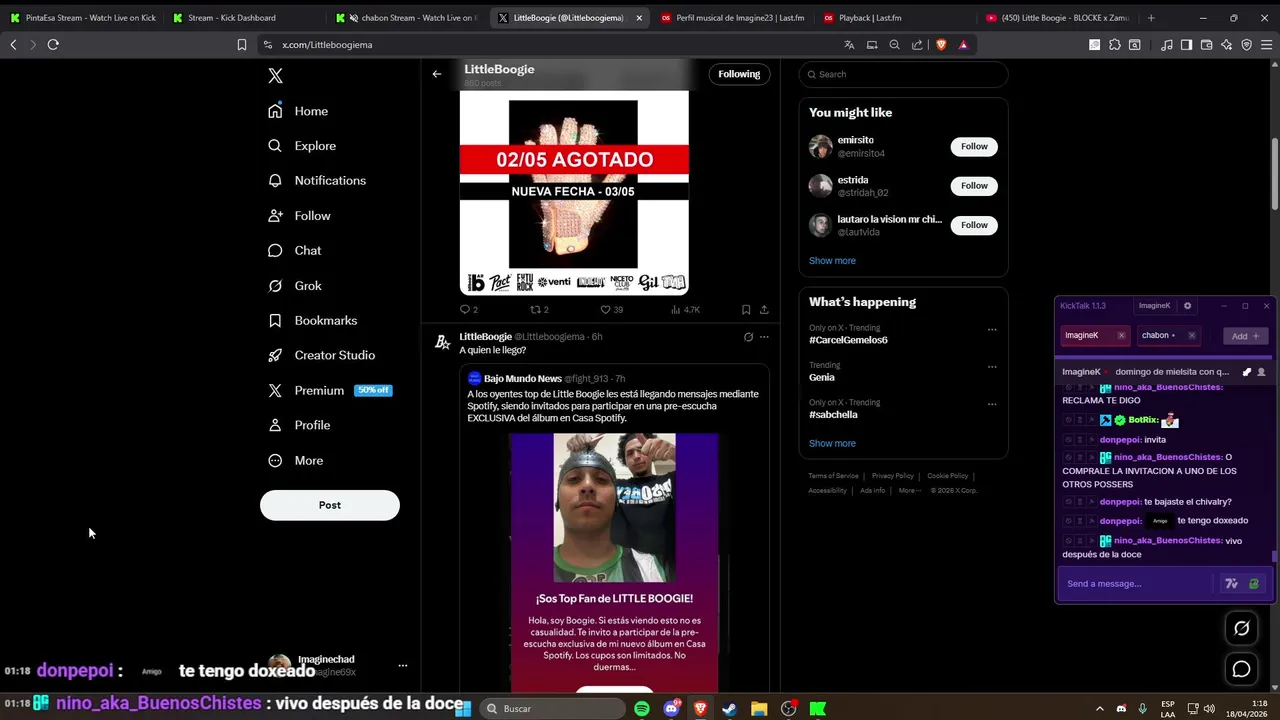Go back with LittleBoogie profile arrow

(437, 74)
